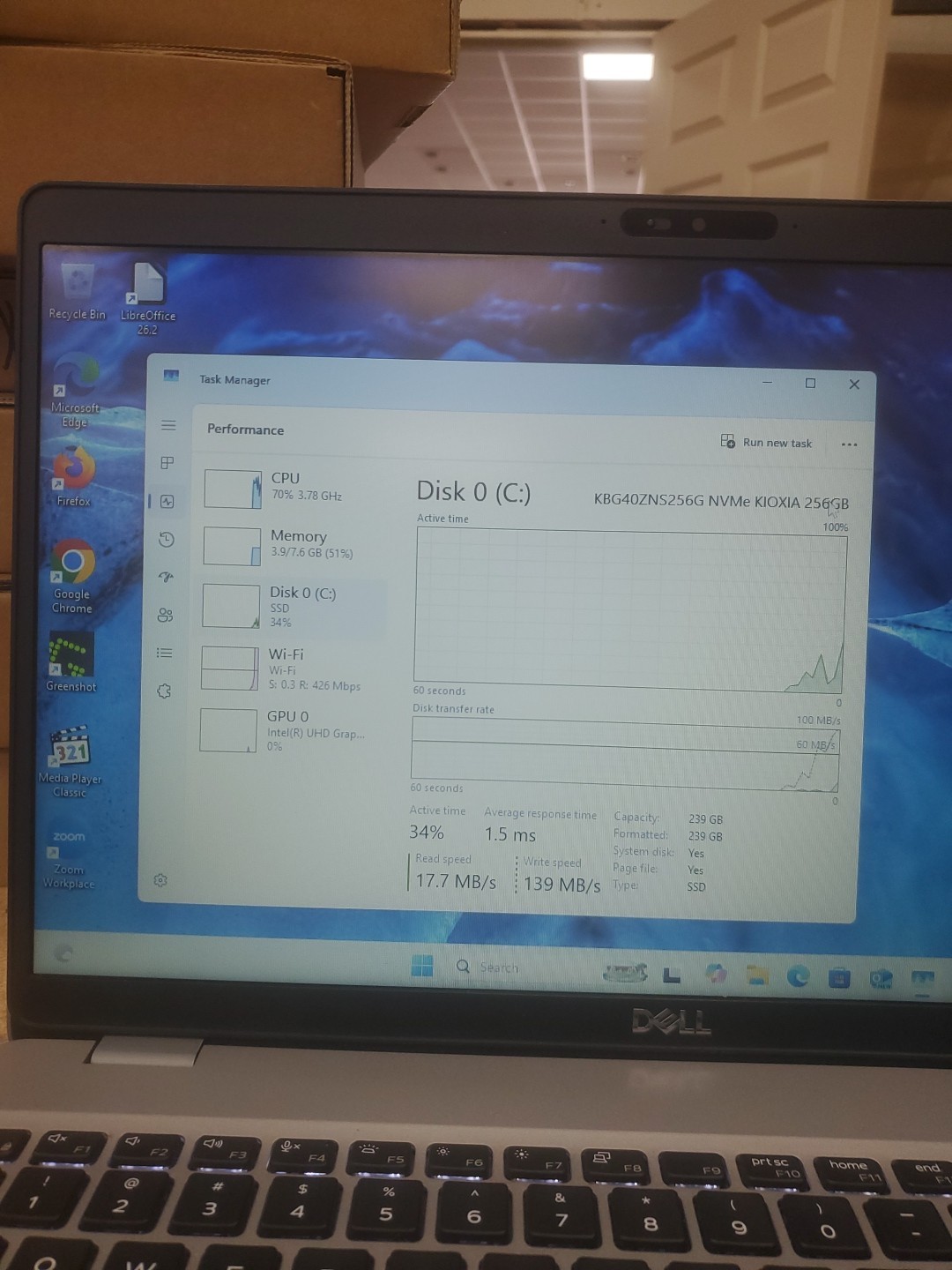
Task: Open Google Chrome desktop shortcut
Action: click(72, 577)
